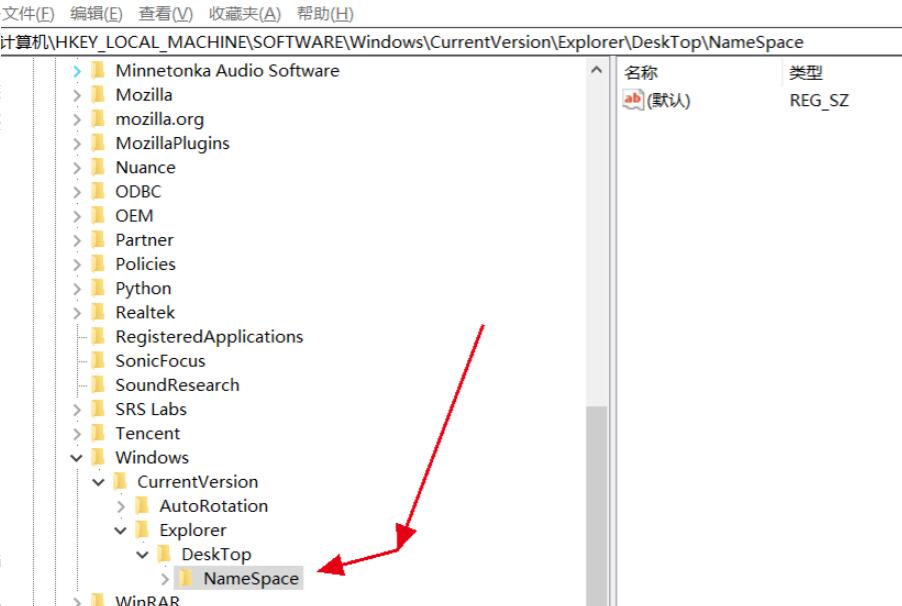Expand the mozilla.org key chevron
The image size is (902, 606).
[77, 120]
